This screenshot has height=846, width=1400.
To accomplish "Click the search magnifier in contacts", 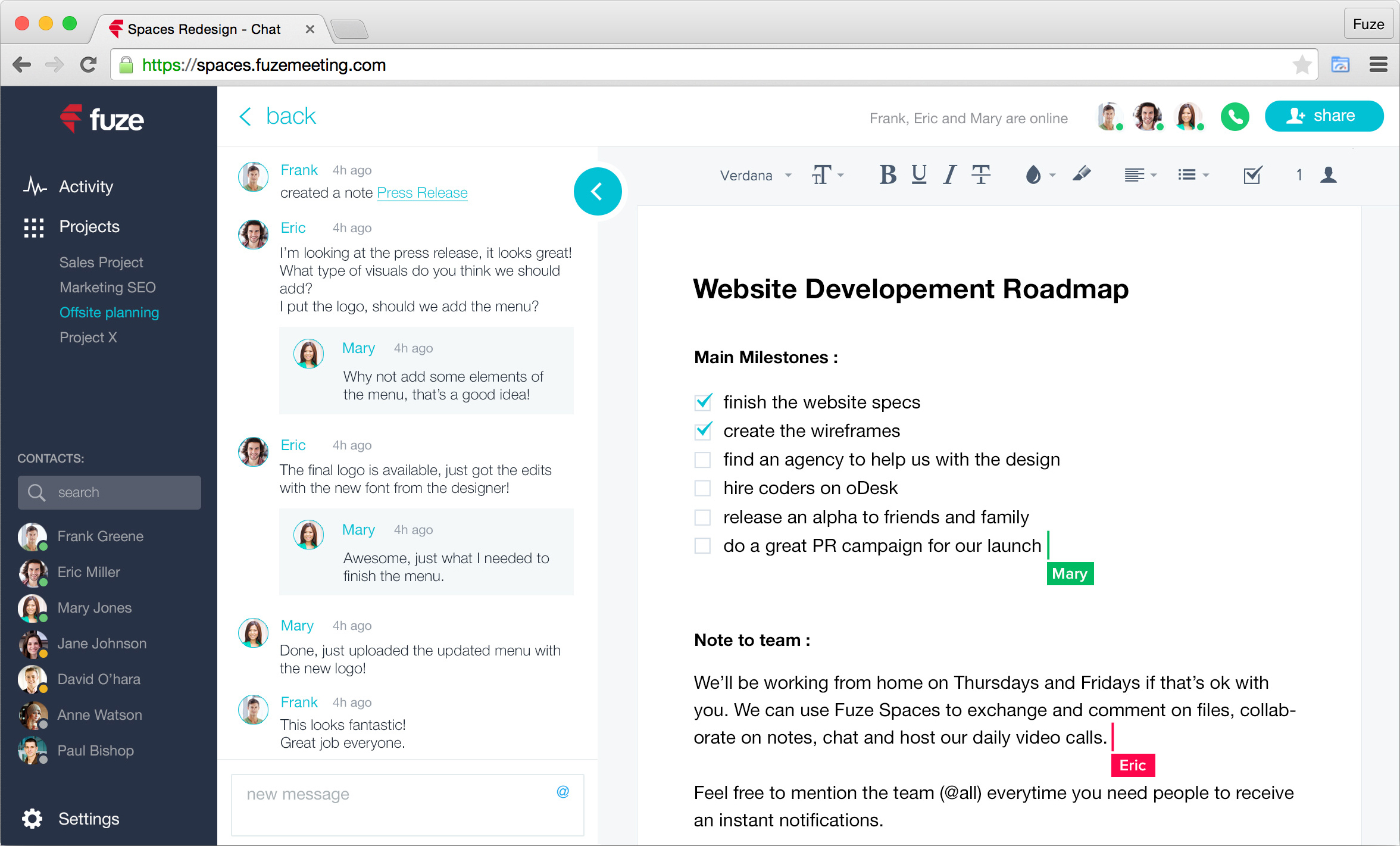I will click(36, 492).
